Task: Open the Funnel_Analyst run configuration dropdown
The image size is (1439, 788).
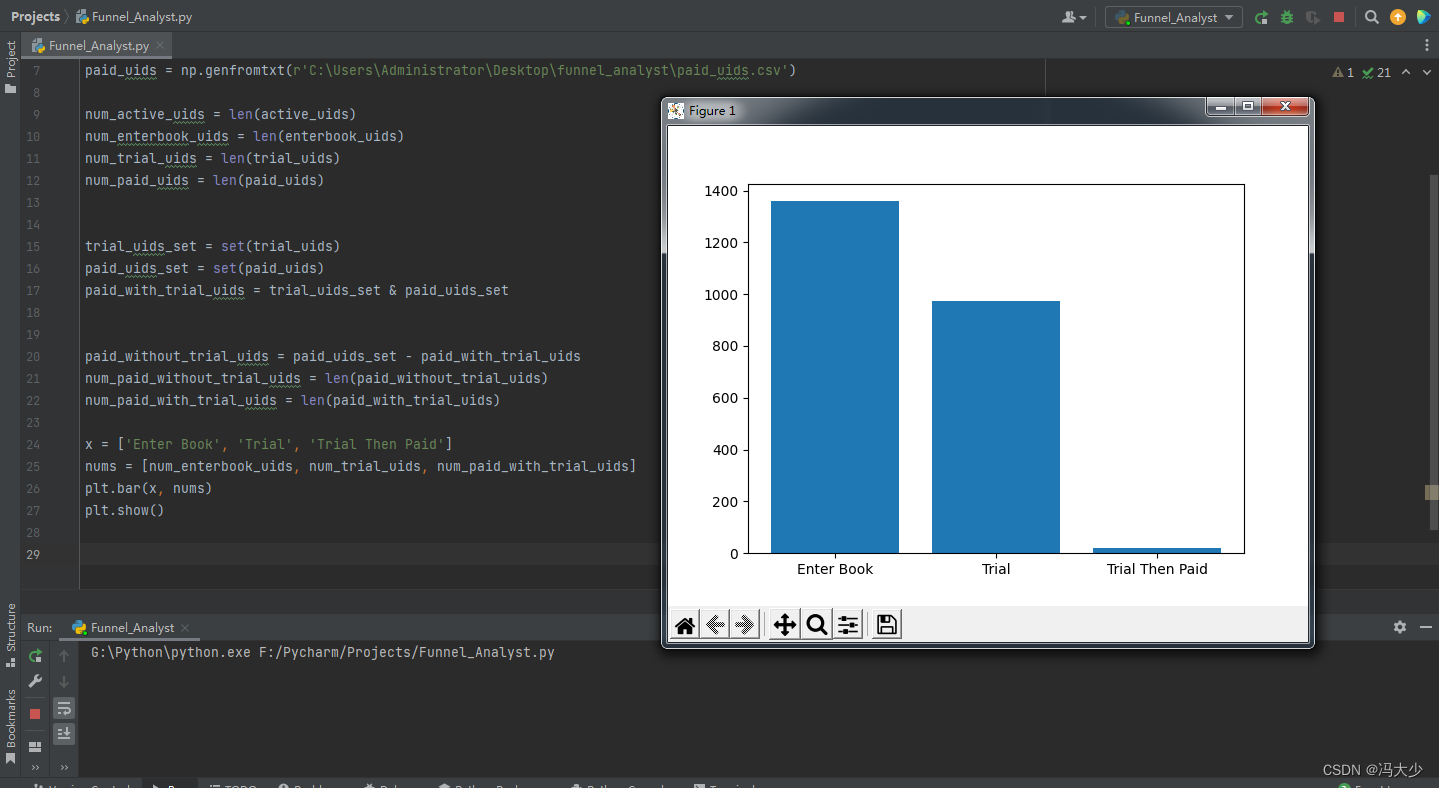Action: pyautogui.click(x=1174, y=17)
